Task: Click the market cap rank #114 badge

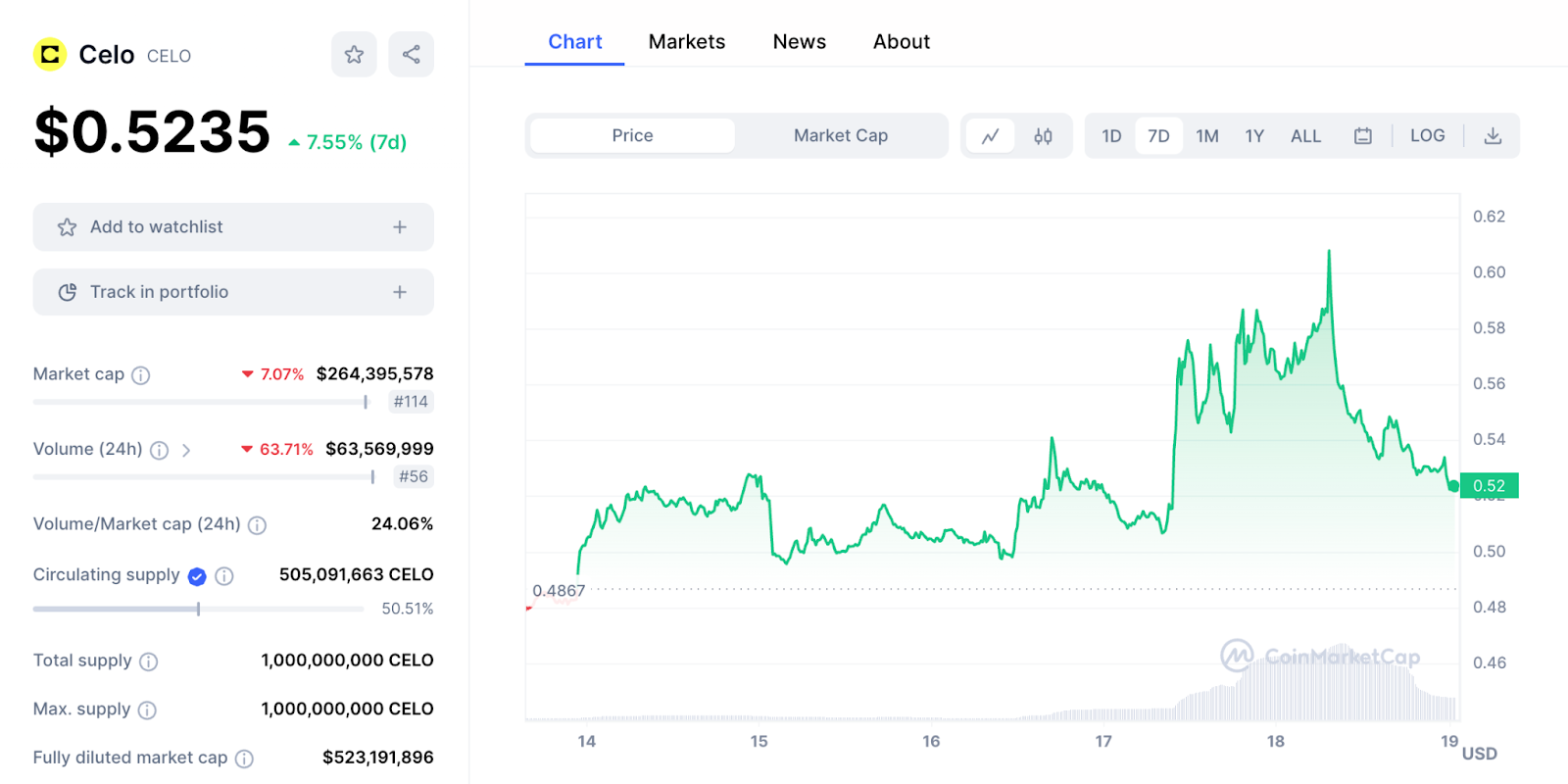Action: click(411, 402)
